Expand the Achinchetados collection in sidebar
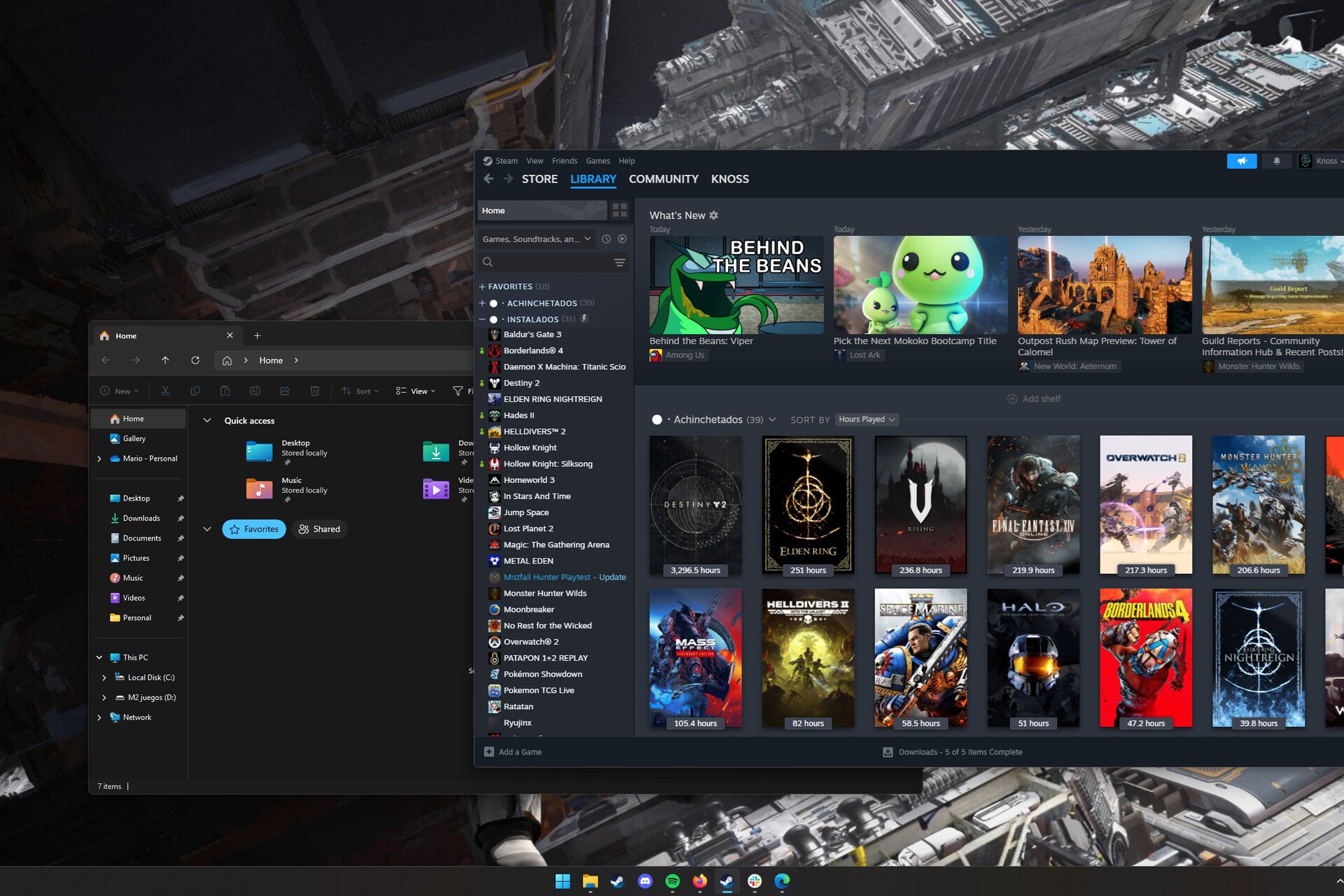This screenshot has height=896, width=1344. pos(482,303)
